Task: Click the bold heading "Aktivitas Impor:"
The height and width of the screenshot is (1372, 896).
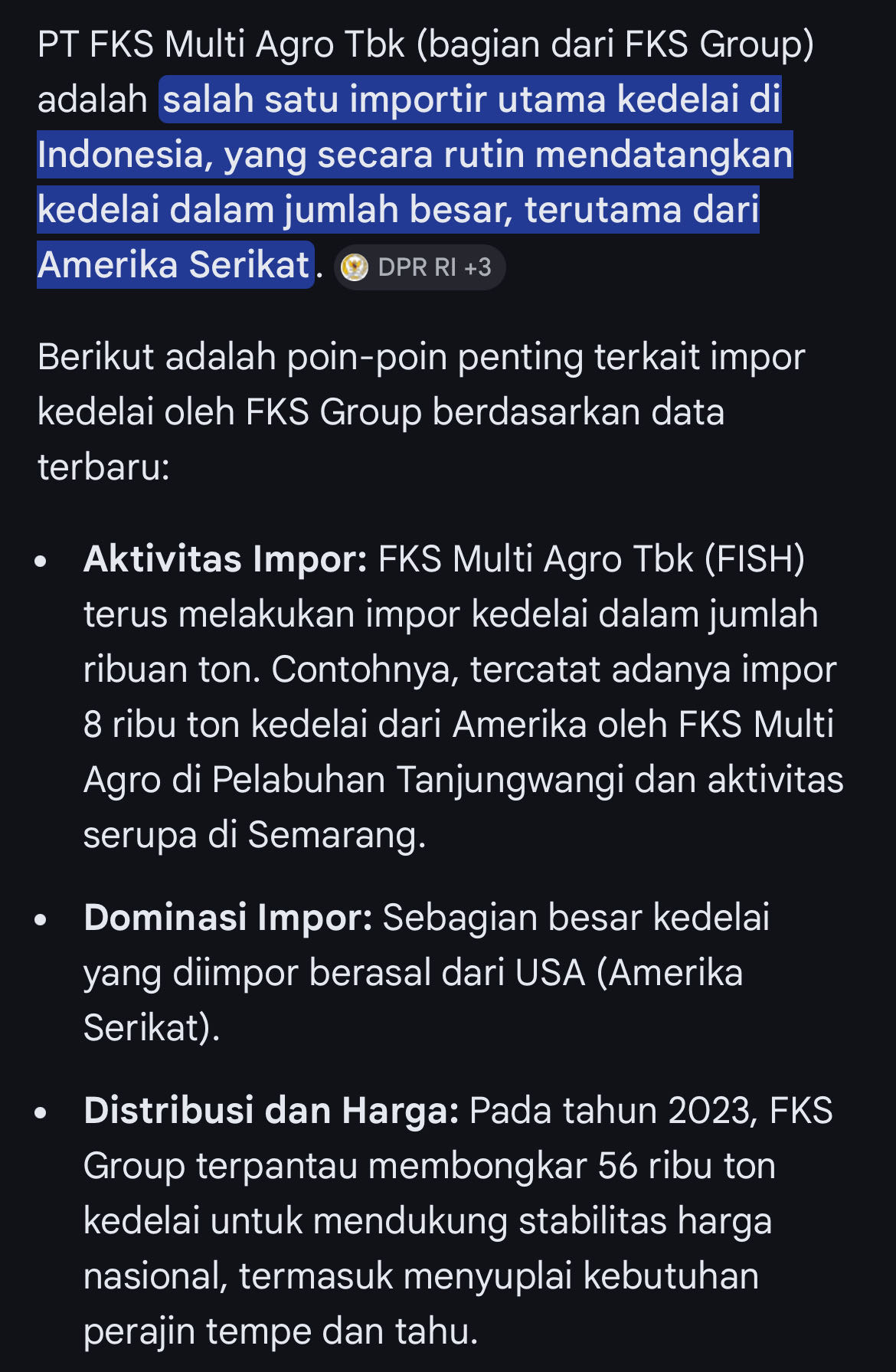Action: click(226, 559)
